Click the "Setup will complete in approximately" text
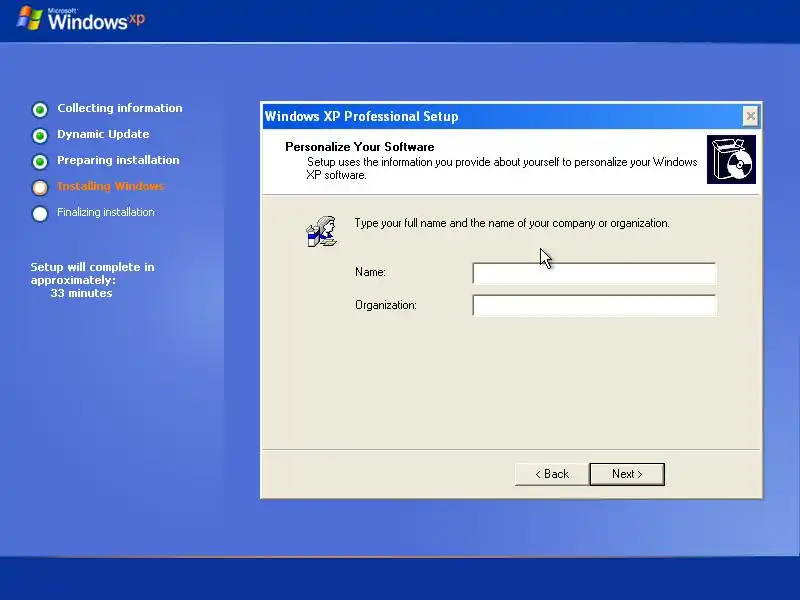Viewport: 800px width, 600px height. coord(92,273)
